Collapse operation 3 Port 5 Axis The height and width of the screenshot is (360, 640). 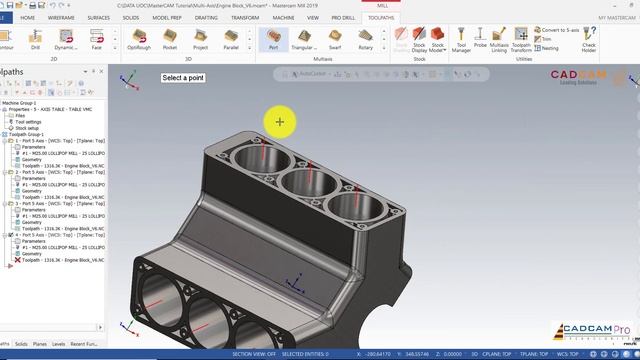(4, 204)
